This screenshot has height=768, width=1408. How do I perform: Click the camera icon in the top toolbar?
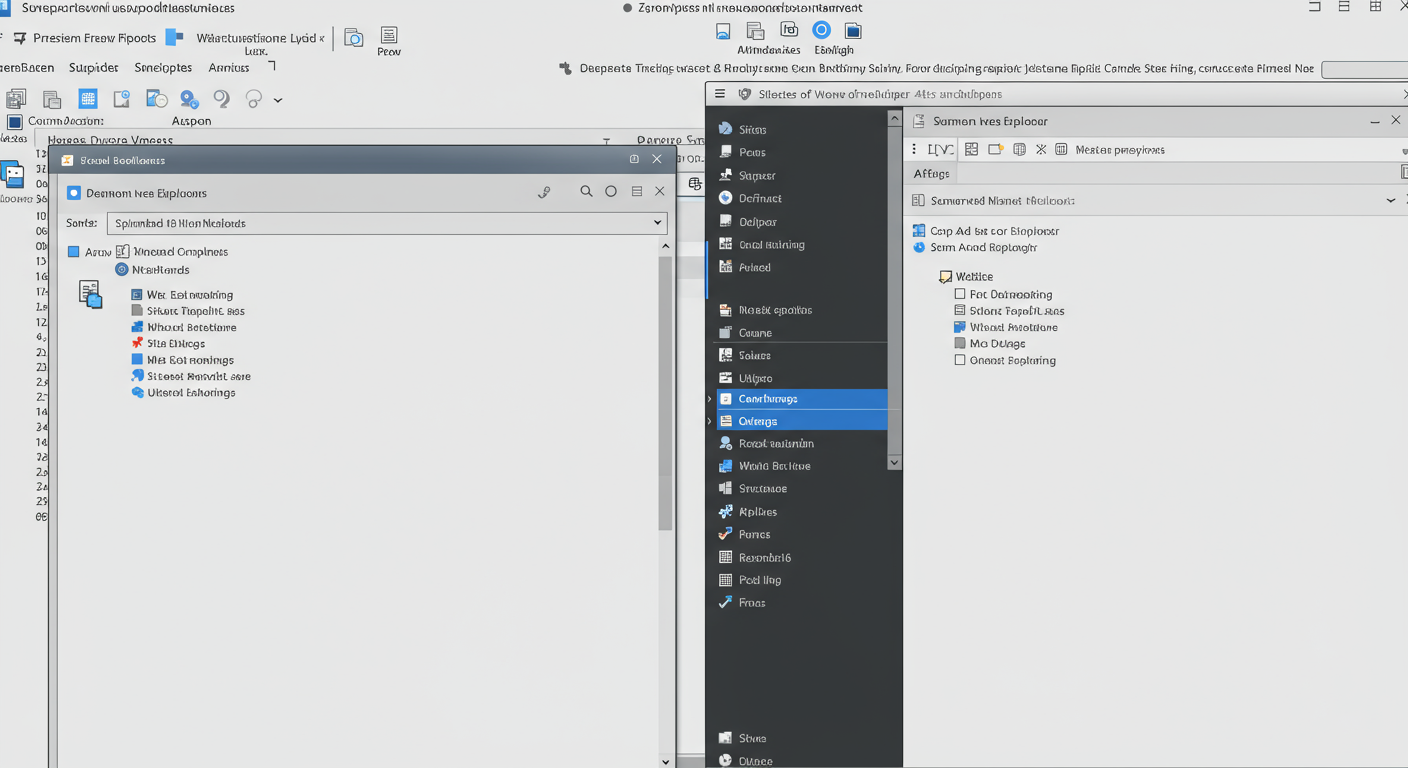pos(353,38)
